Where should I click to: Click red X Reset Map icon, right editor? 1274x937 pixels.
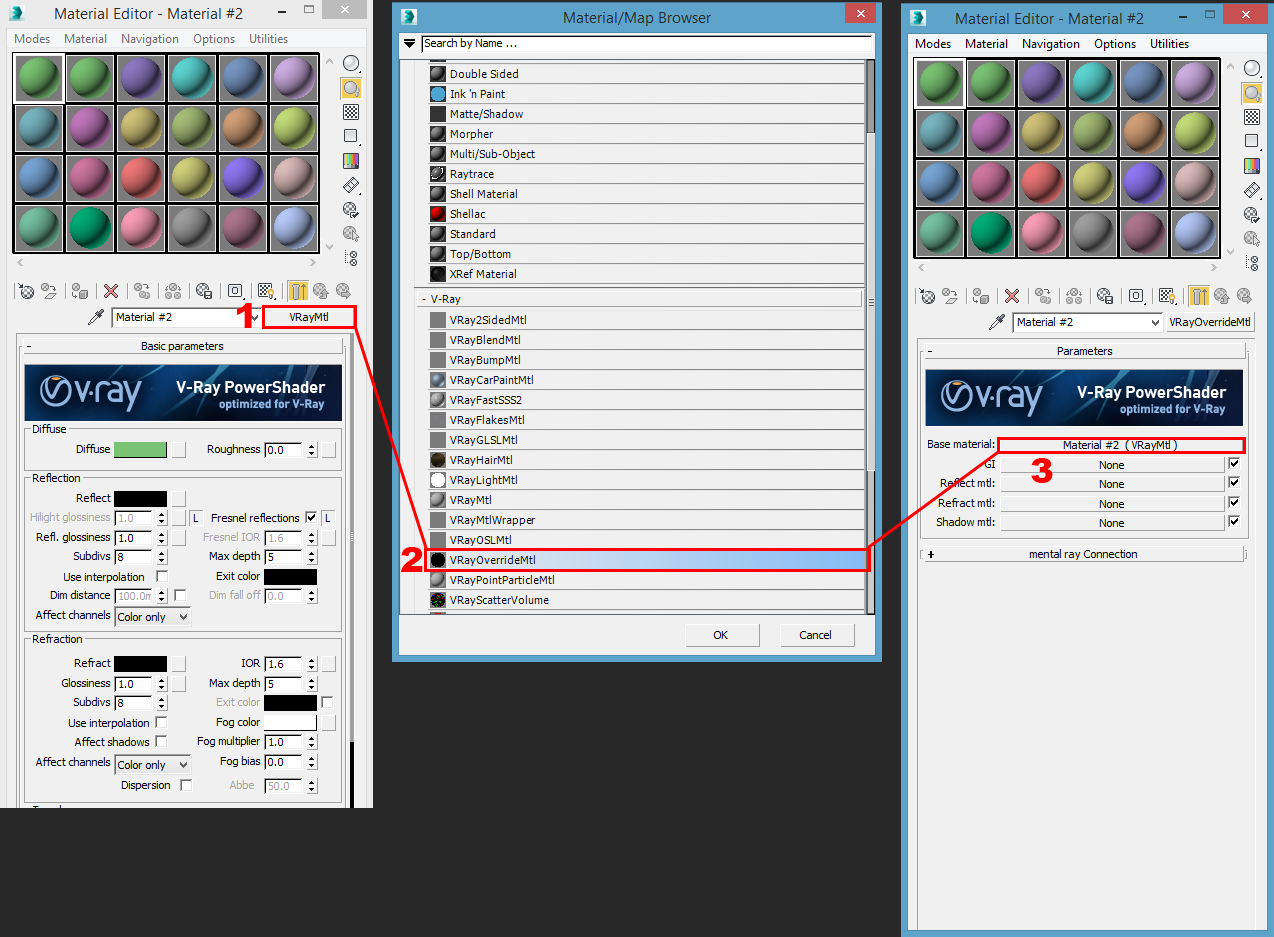tap(1012, 296)
